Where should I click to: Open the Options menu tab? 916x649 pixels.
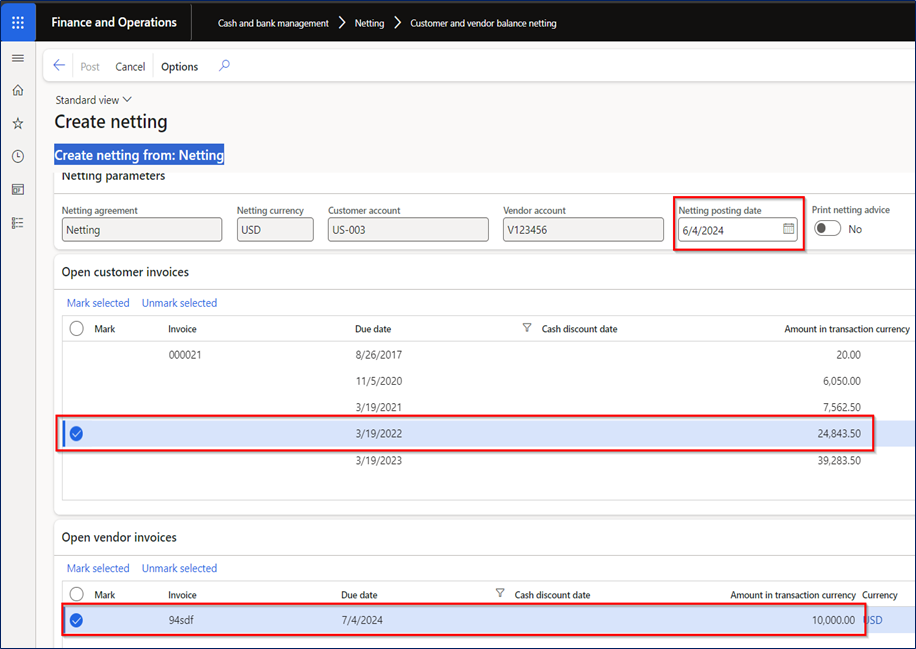[179, 67]
